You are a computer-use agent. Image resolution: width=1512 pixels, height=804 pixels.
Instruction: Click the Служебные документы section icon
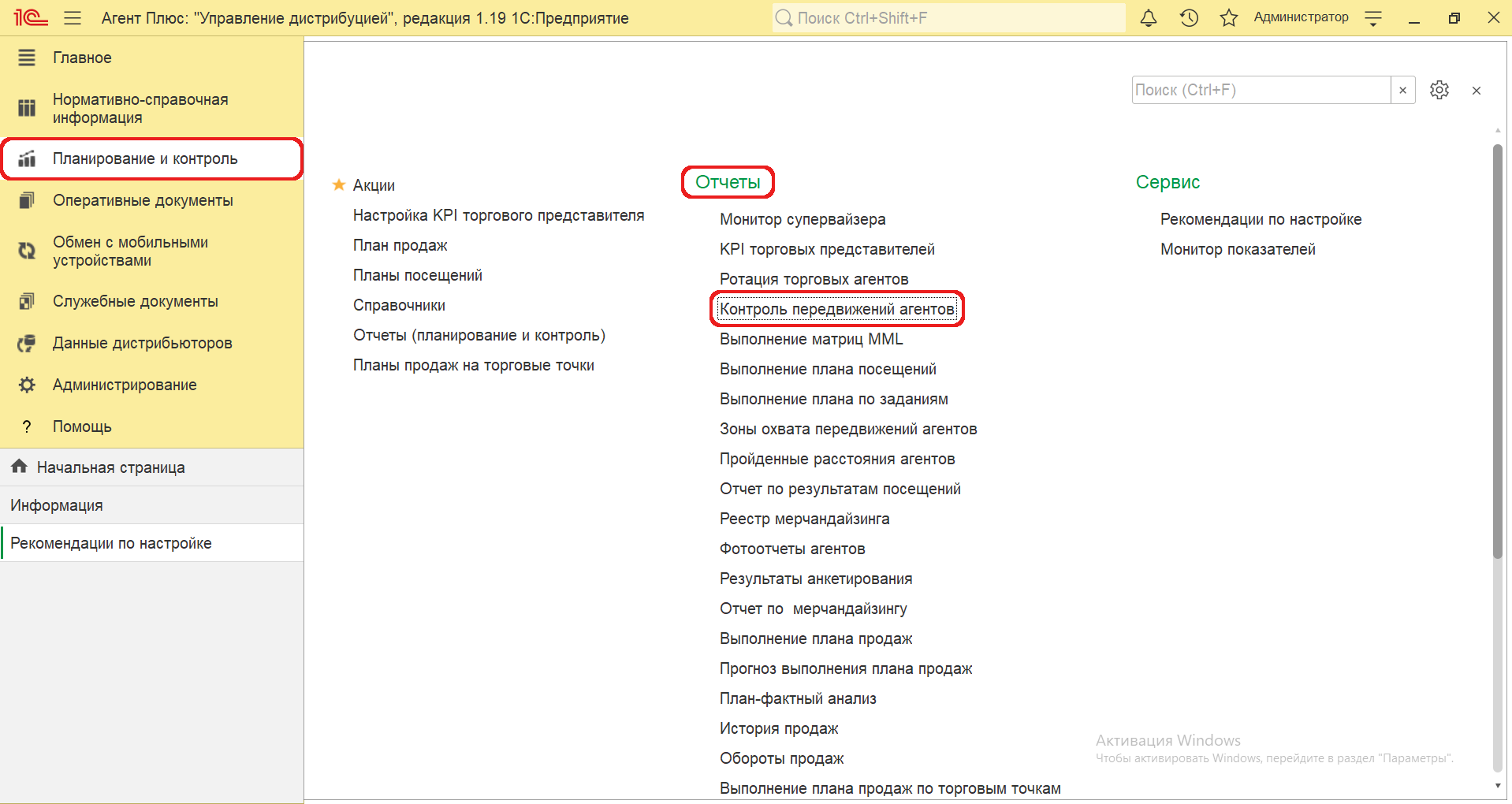[x=27, y=301]
